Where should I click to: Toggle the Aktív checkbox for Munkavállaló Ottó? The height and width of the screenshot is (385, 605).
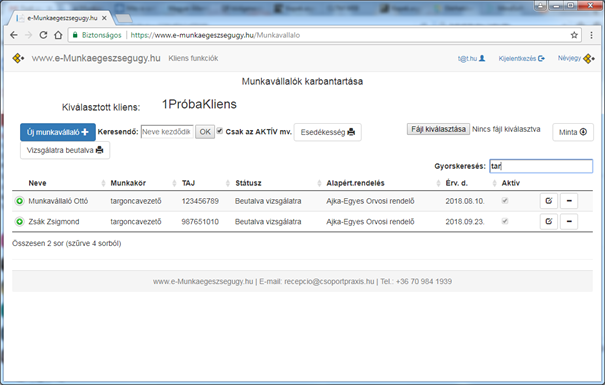(505, 201)
